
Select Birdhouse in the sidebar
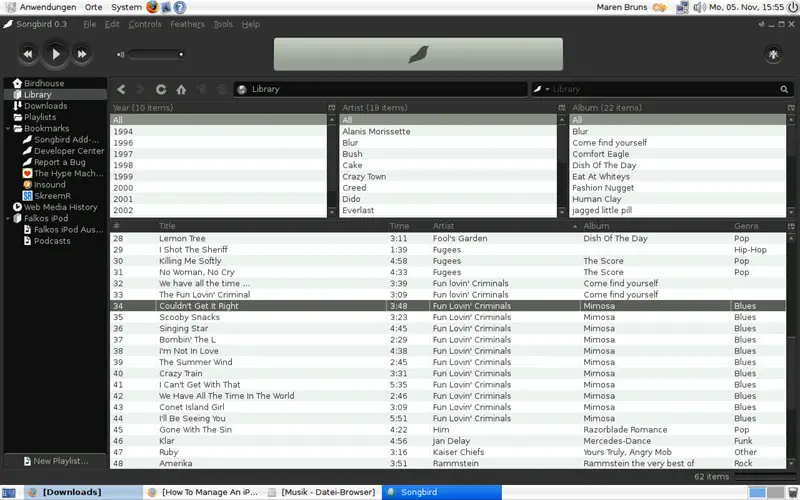tap(44, 83)
